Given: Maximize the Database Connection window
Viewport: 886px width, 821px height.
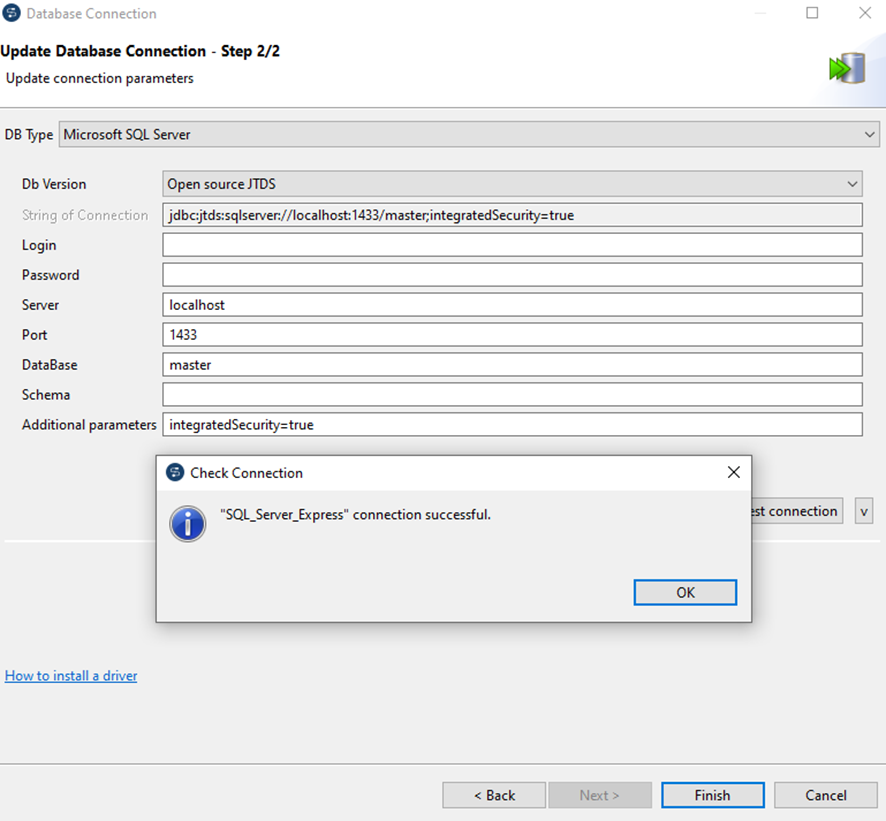Looking at the screenshot, I should coord(812,14).
